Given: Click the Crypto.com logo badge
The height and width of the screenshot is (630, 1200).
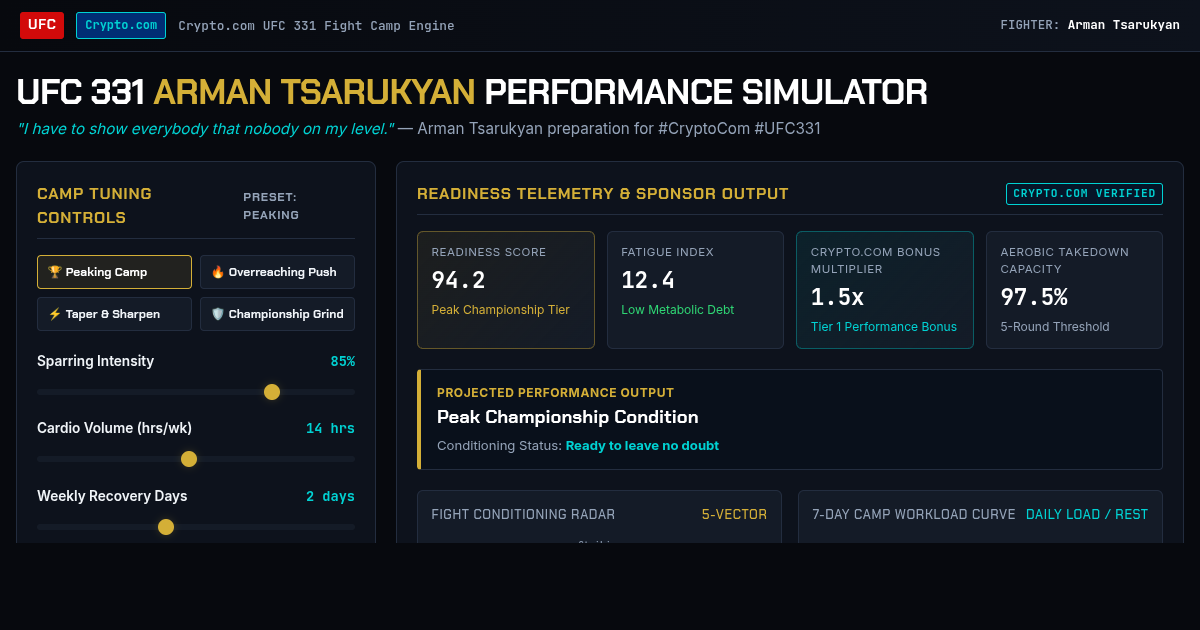Looking at the screenshot, I should [x=121, y=25].
